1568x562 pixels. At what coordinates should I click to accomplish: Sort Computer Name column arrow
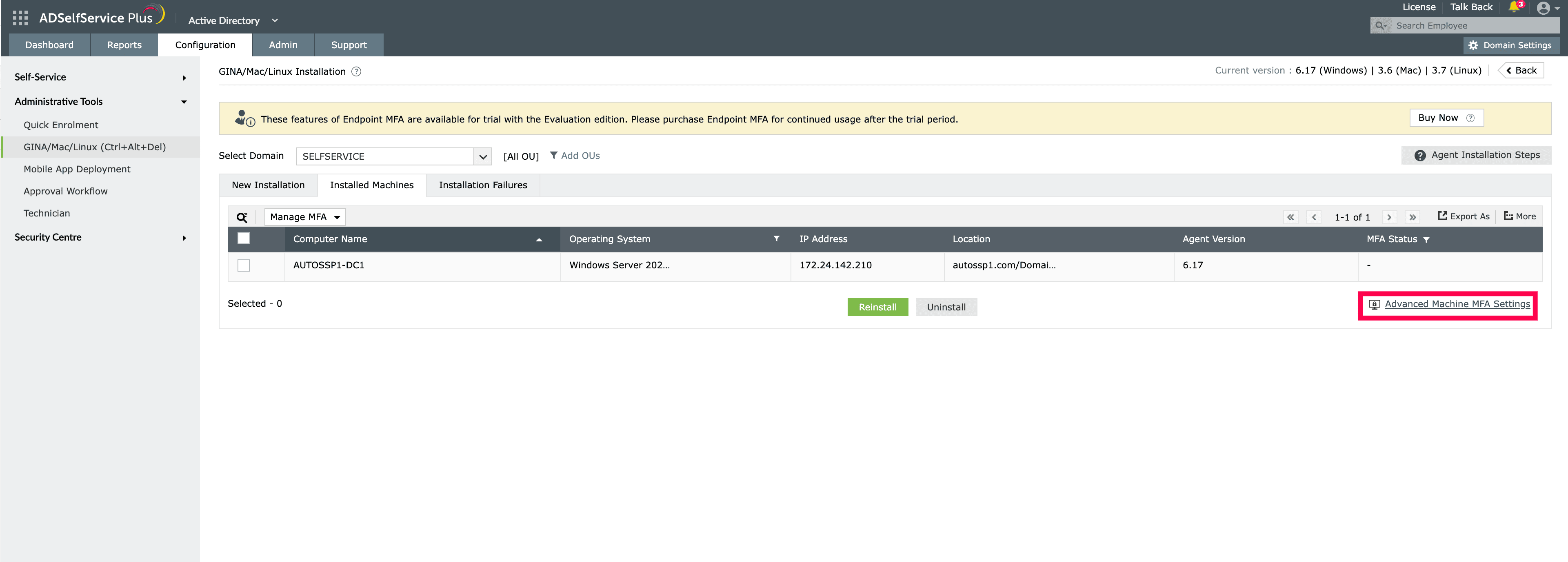[539, 240]
